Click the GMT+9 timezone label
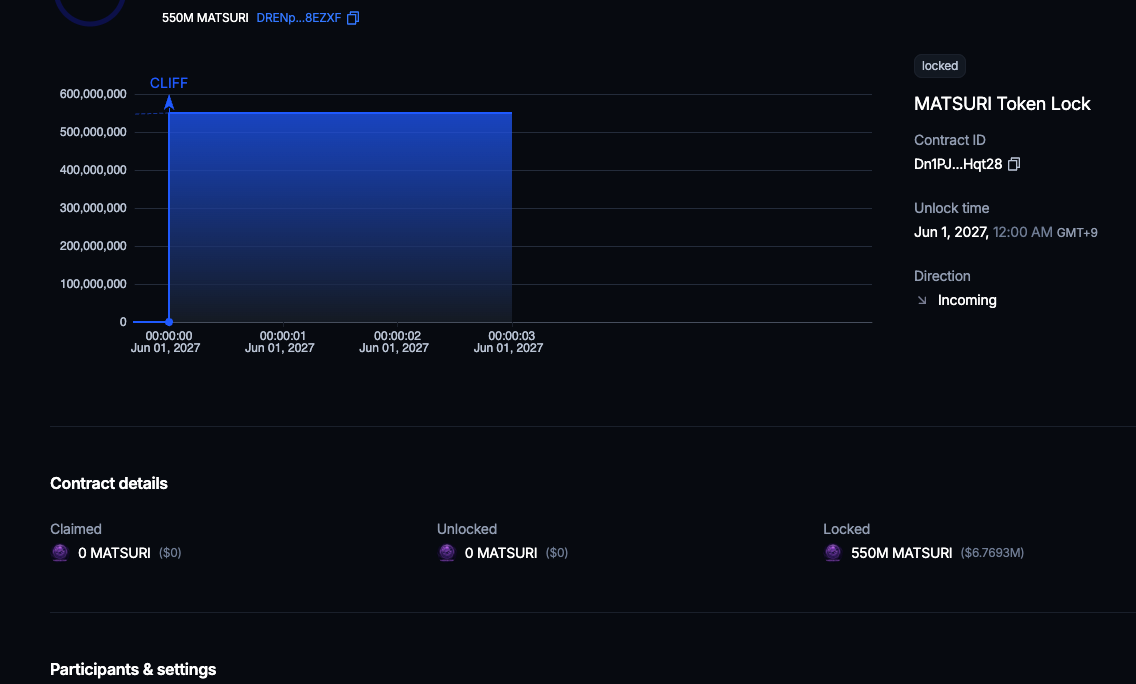1136x684 pixels. pos(1077,233)
